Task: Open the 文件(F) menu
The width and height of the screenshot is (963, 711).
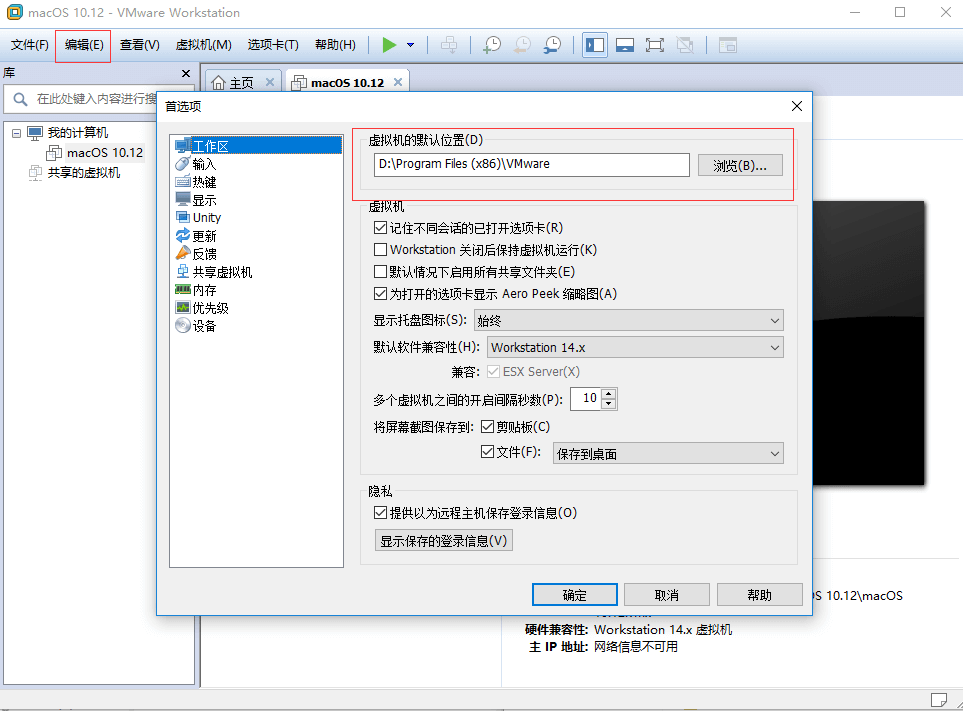Action: pos(29,45)
